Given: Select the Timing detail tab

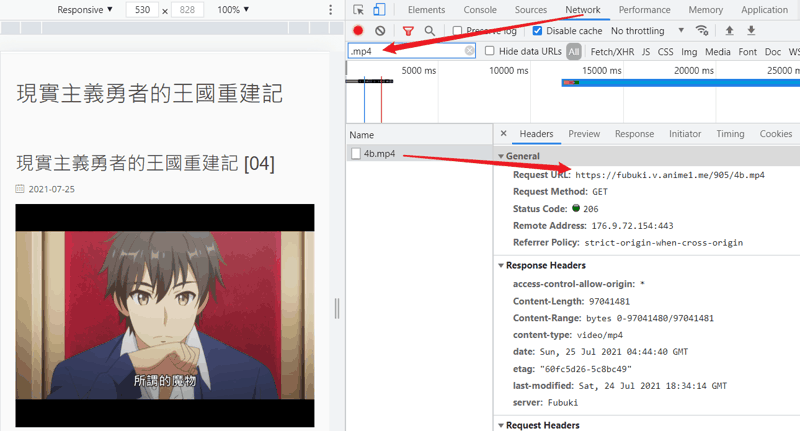Looking at the screenshot, I should [730, 134].
